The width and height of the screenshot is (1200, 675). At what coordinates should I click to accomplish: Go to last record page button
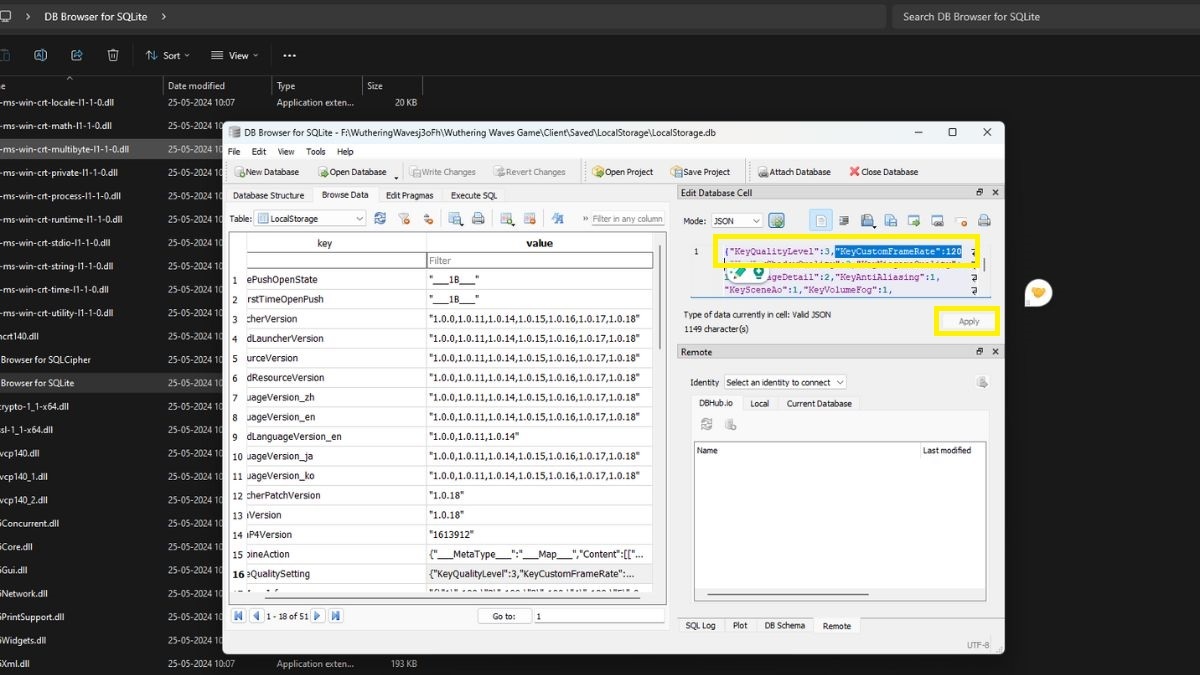tap(335, 616)
